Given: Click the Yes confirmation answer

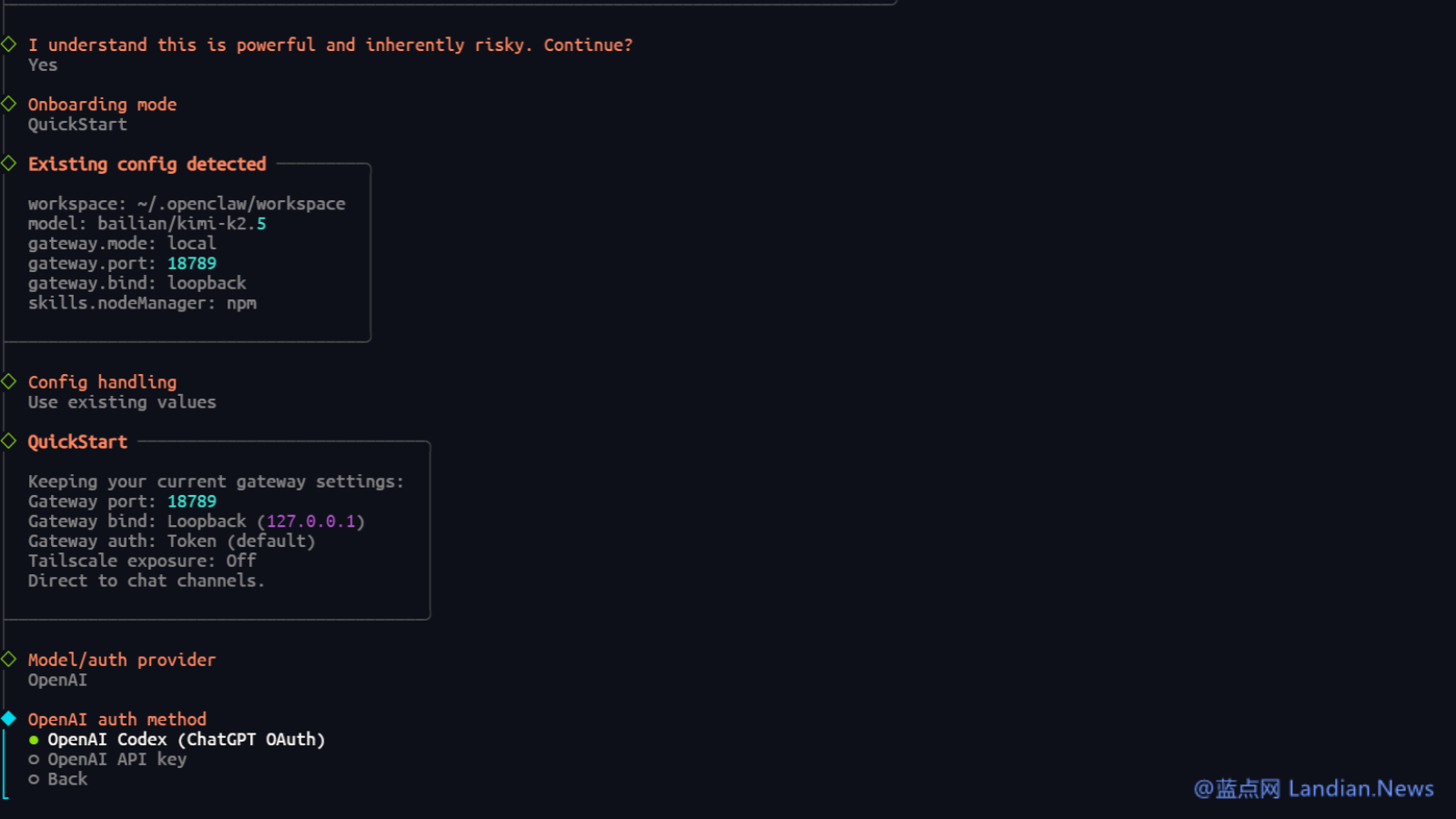Looking at the screenshot, I should [42, 65].
